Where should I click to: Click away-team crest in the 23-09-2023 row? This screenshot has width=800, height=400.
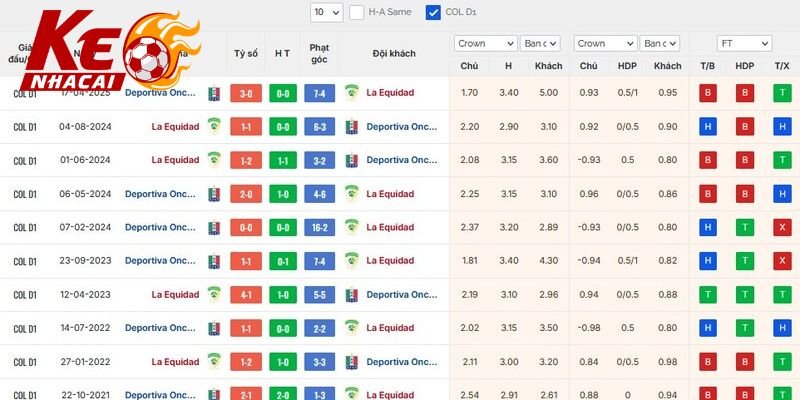(351, 261)
